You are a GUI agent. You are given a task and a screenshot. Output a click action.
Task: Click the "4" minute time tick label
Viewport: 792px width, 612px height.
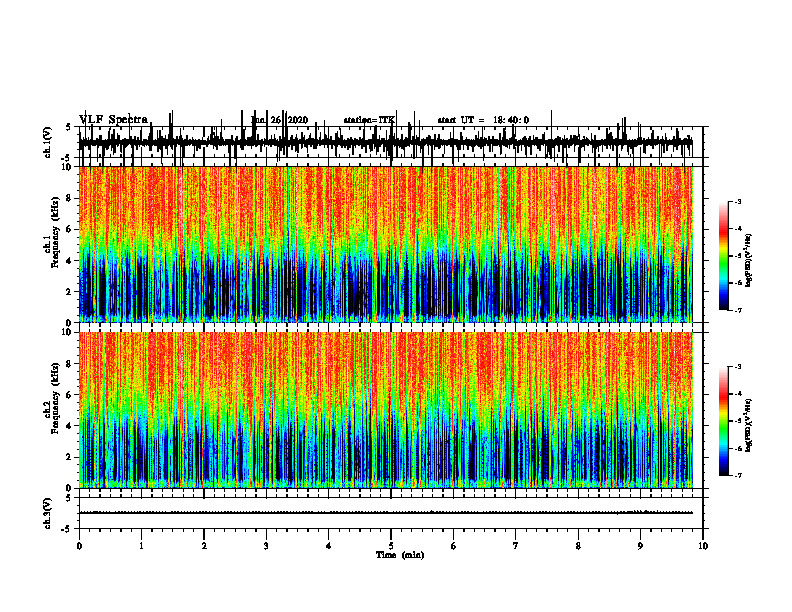[328, 546]
